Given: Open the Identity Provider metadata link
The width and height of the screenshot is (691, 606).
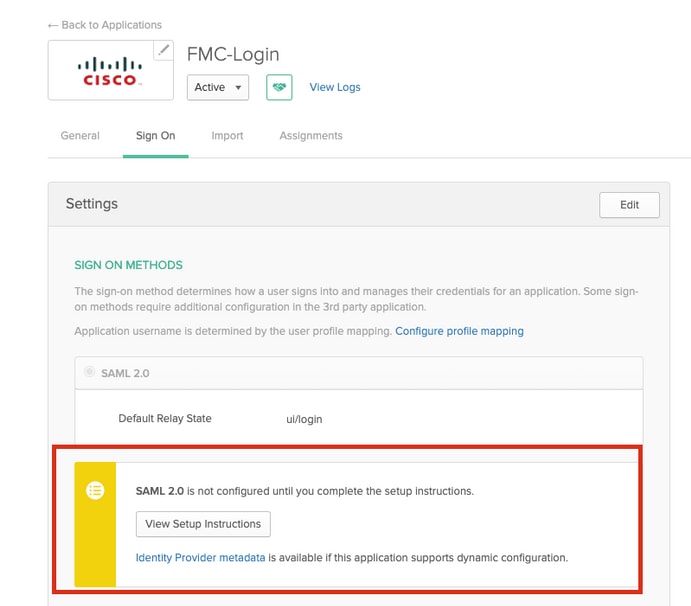Looking at the screenshot, I should (x=201, y=558).
